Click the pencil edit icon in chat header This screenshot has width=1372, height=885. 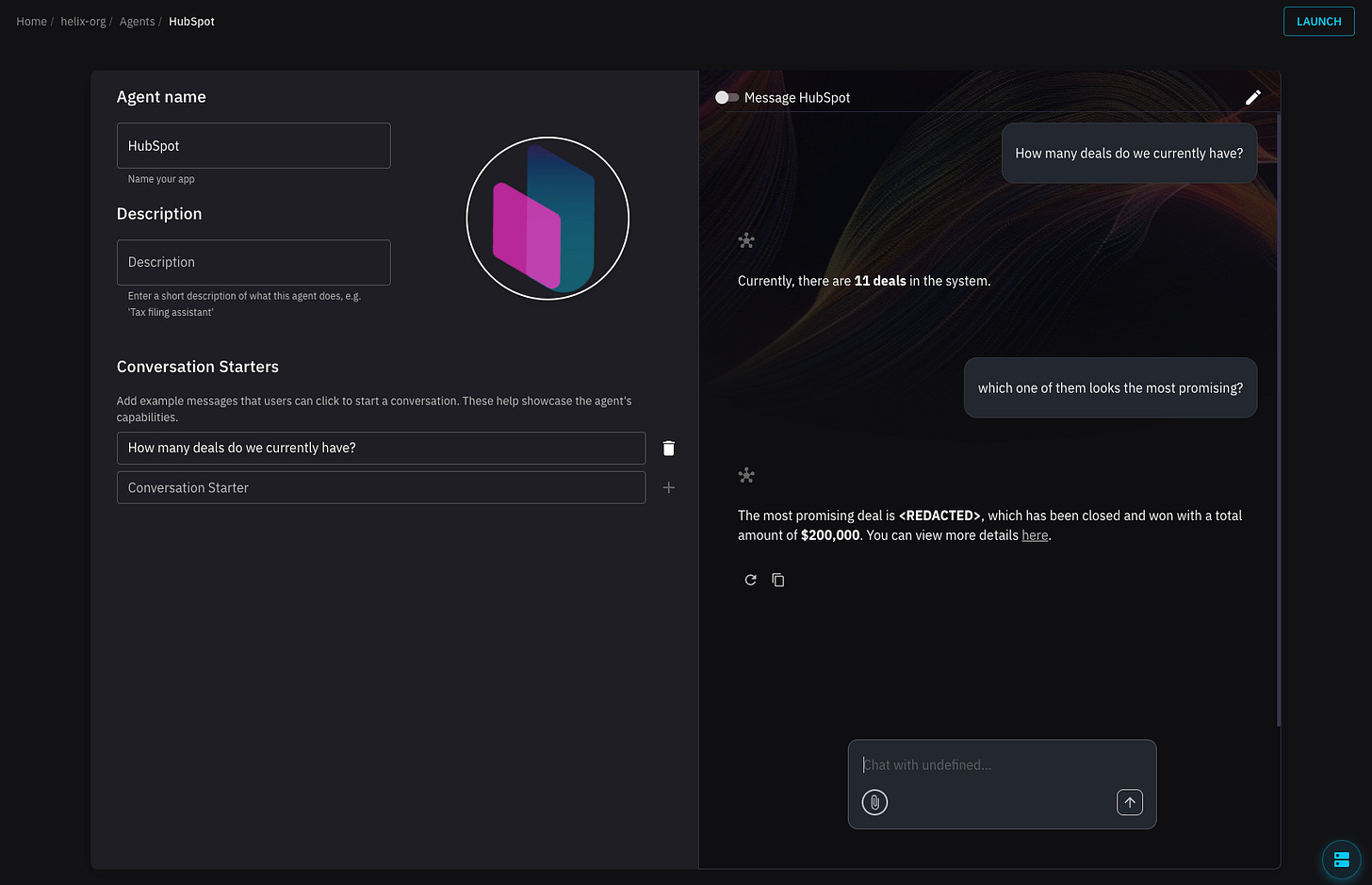pos(1252,97)
